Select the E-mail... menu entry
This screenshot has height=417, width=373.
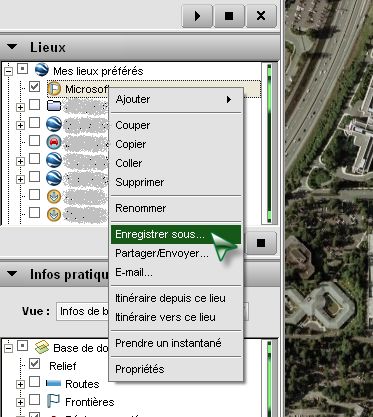tap(176, 272)
